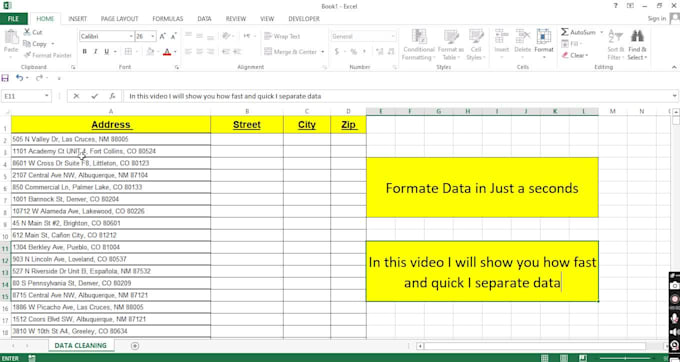
Task: Click the Decrease Font Size icon
Action: tap(173, 36)
